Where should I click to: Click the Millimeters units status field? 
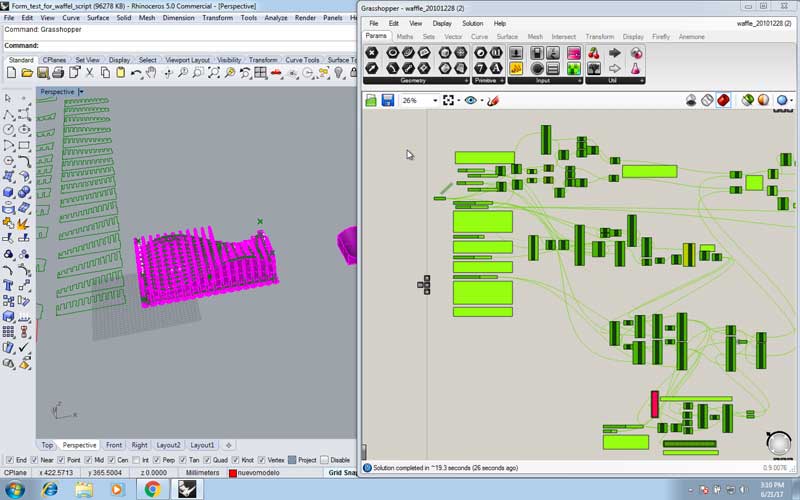202,473
